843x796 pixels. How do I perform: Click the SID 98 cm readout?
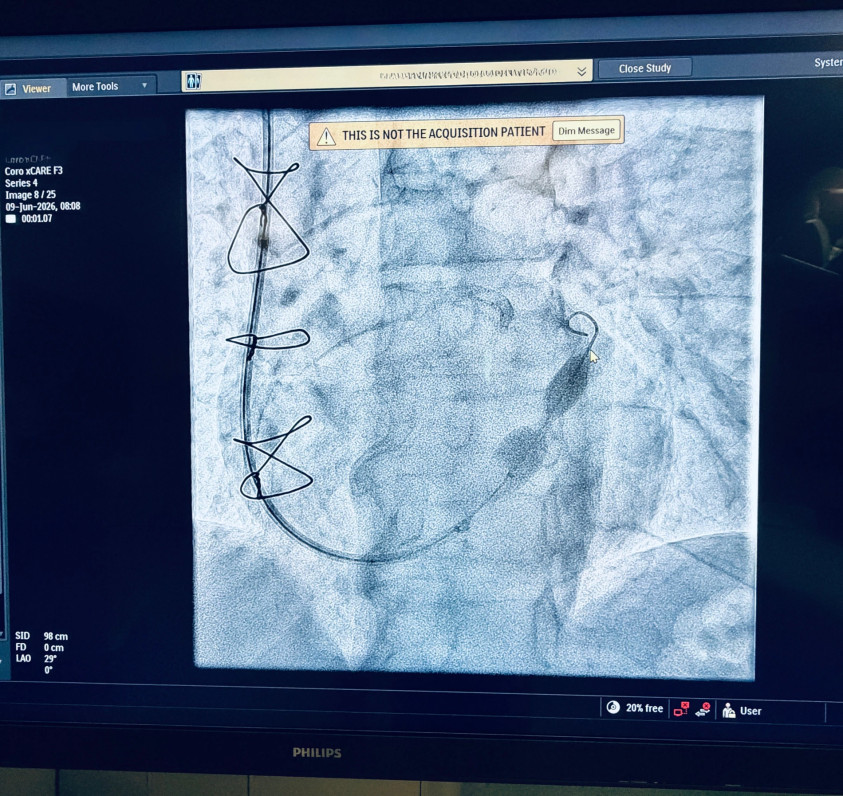coord(41,636)
